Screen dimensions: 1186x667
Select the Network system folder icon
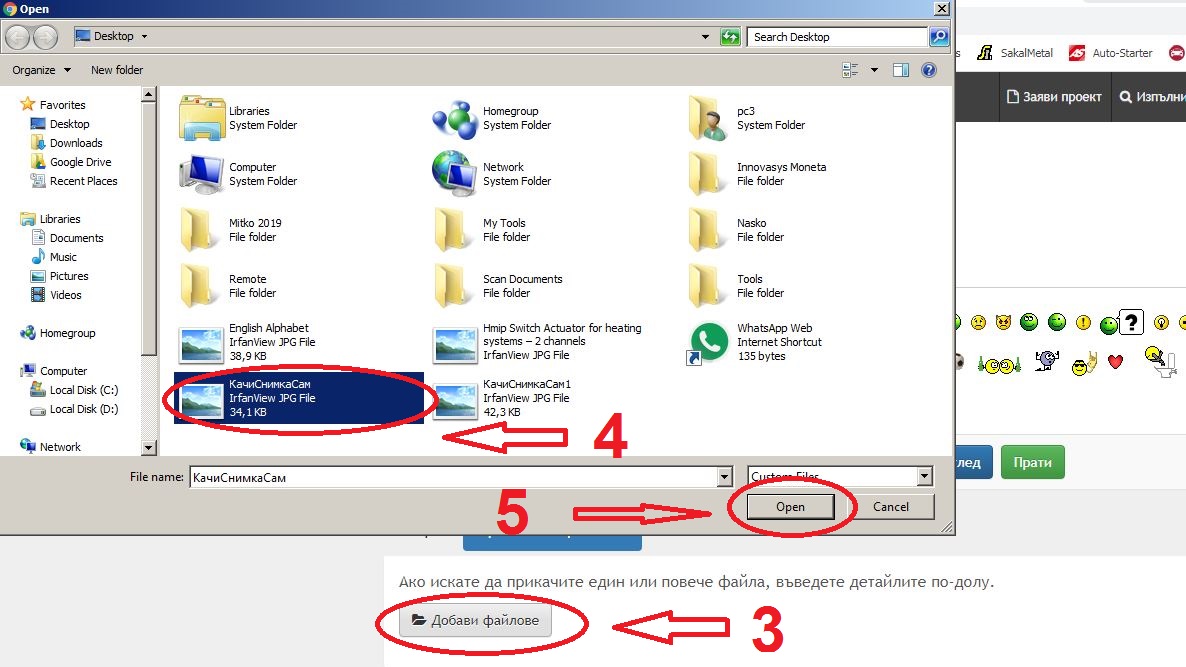455,174
